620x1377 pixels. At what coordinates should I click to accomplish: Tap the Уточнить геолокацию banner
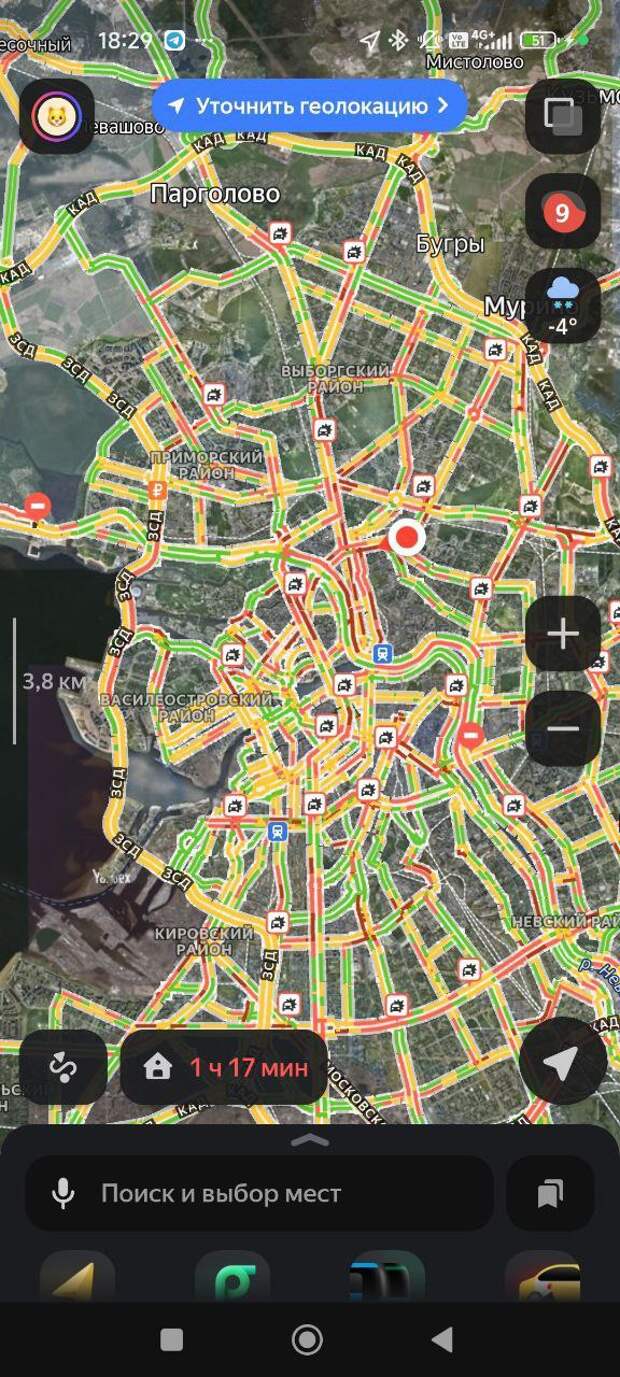[310, 106]
